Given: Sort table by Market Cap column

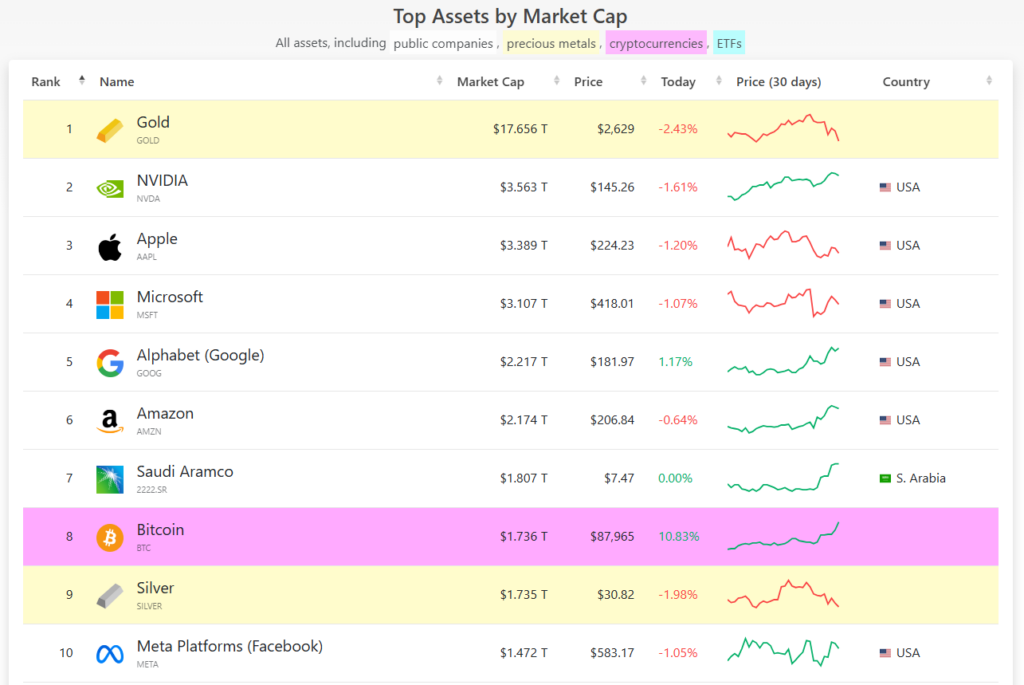Looking at the screenshot, I should pos(490,82).
